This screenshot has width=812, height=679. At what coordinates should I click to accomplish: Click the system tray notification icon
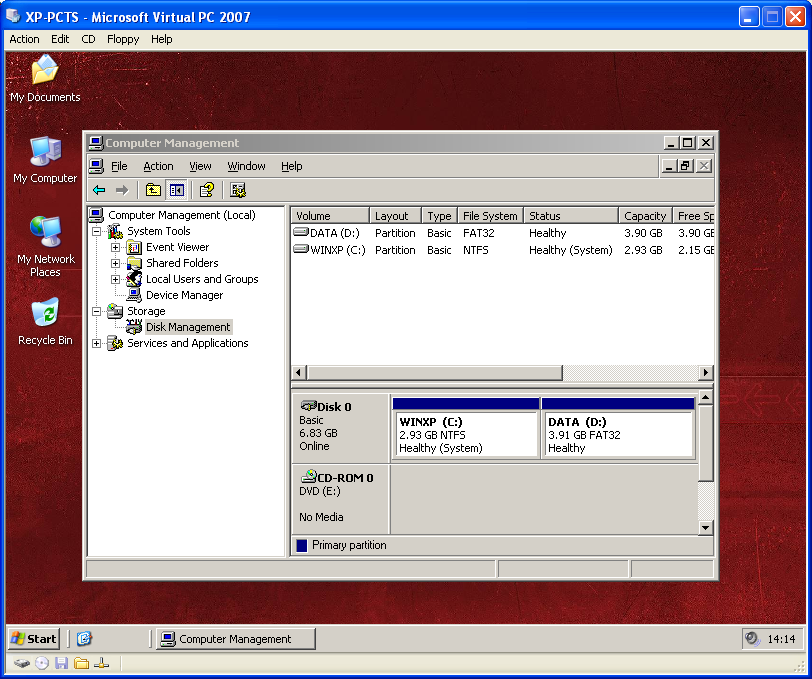click(x=752, y=639)
